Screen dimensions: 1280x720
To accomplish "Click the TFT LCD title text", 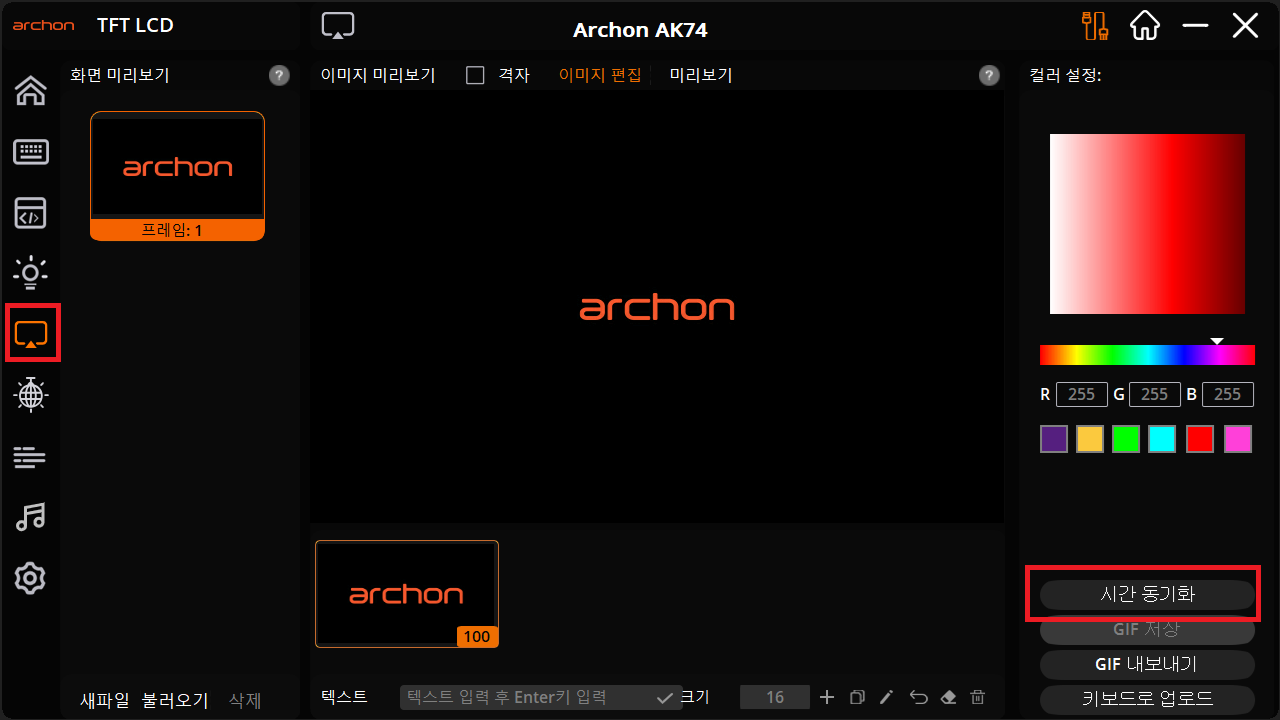I will click(135, 26).
